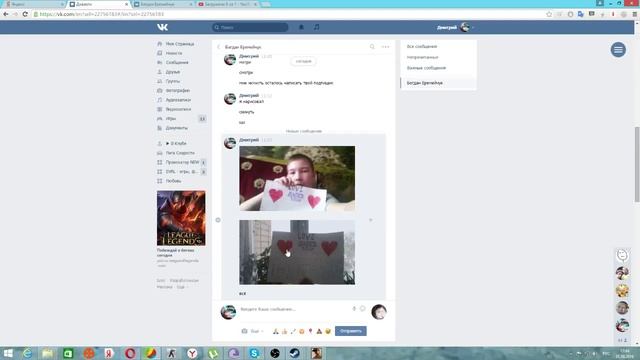The width and height of the screenshot is (640, 360).
Task: Expand the Ещё attachments dropdown
Action: tap(257, 331)
